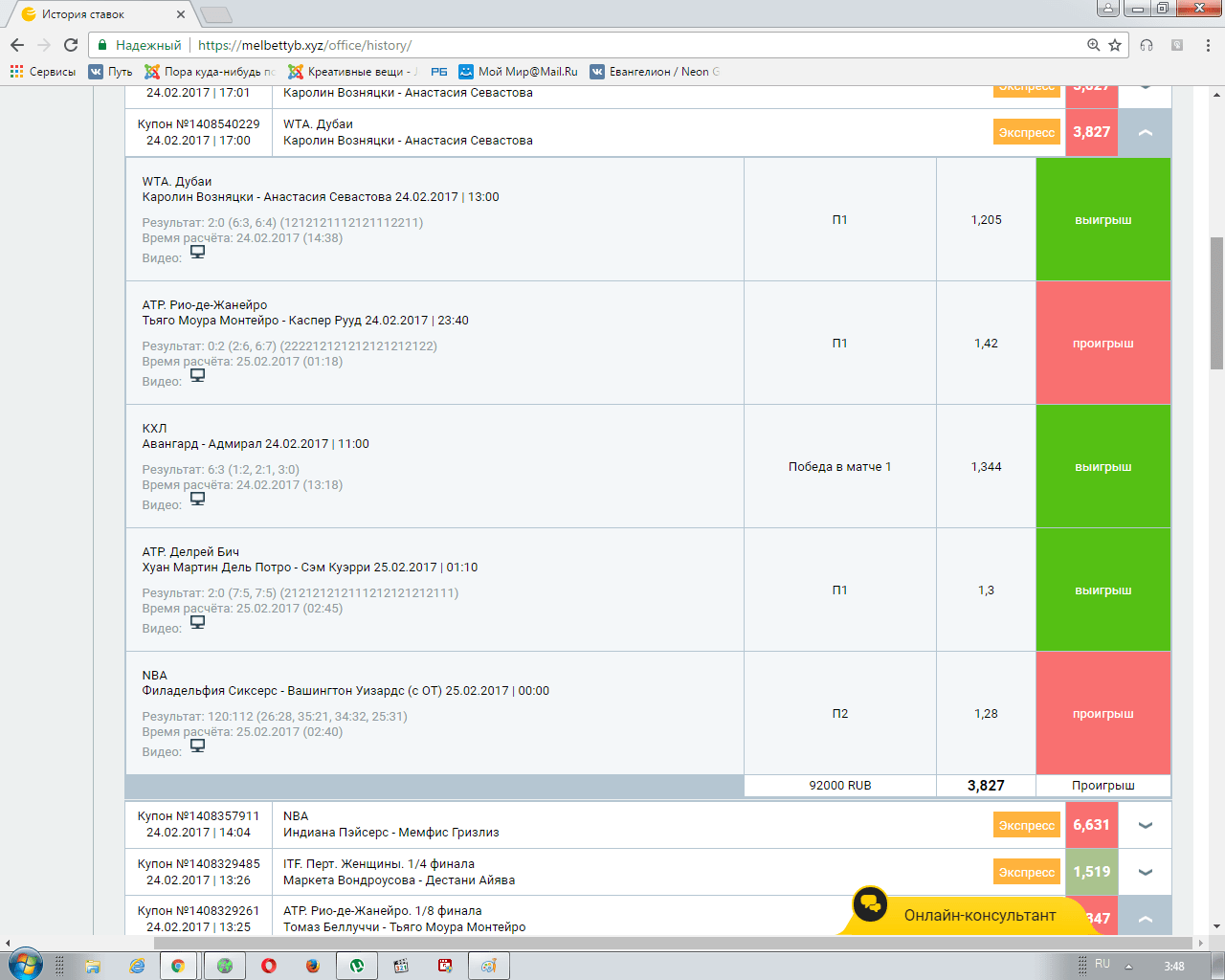This screenshot has height=980, width=1225.
Task: Open the online consultant chat bubble icon
Action: click(870, 903)
